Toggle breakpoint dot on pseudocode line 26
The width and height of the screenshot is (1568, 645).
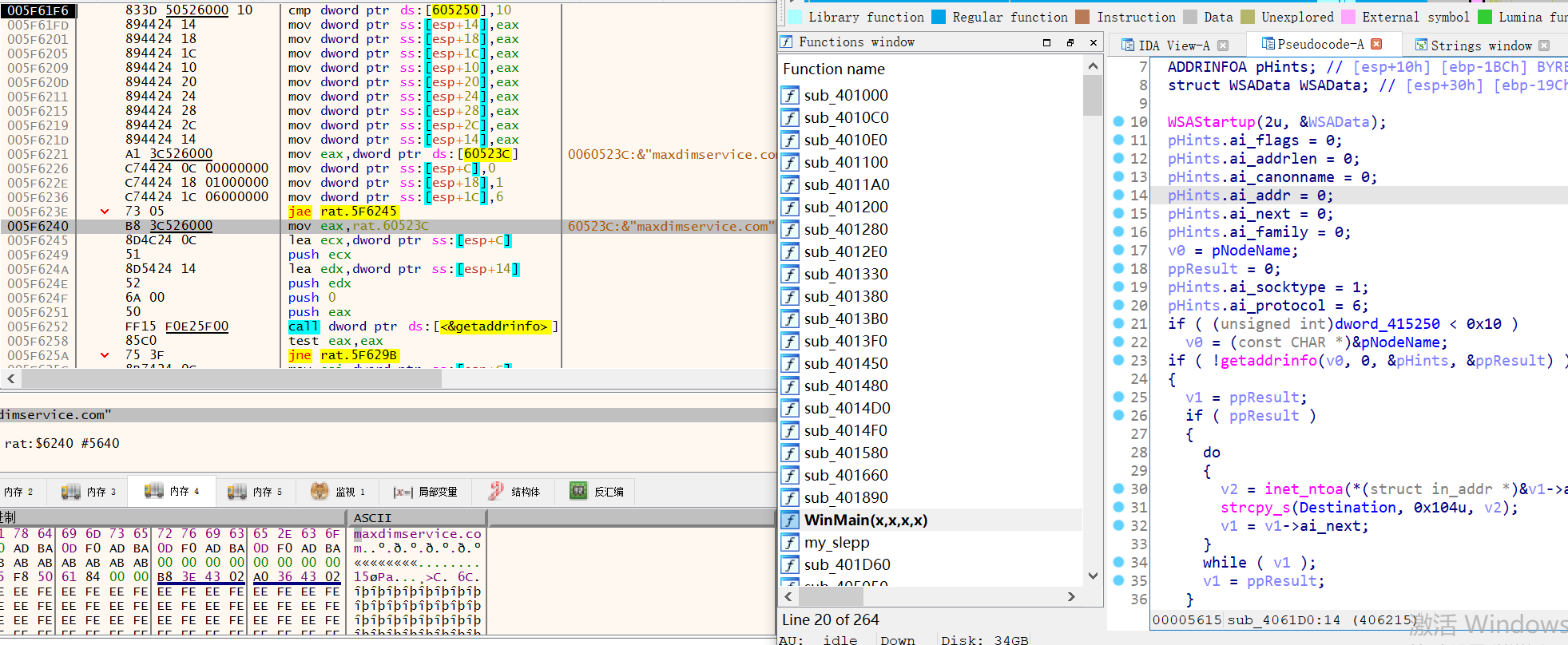1118,415
